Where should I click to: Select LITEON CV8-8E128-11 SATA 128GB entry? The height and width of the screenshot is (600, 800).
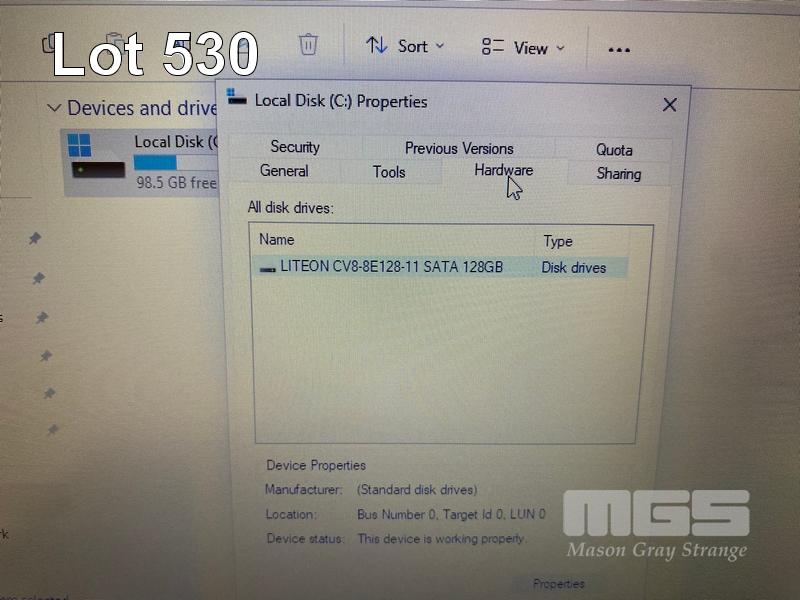coord(392,267)
